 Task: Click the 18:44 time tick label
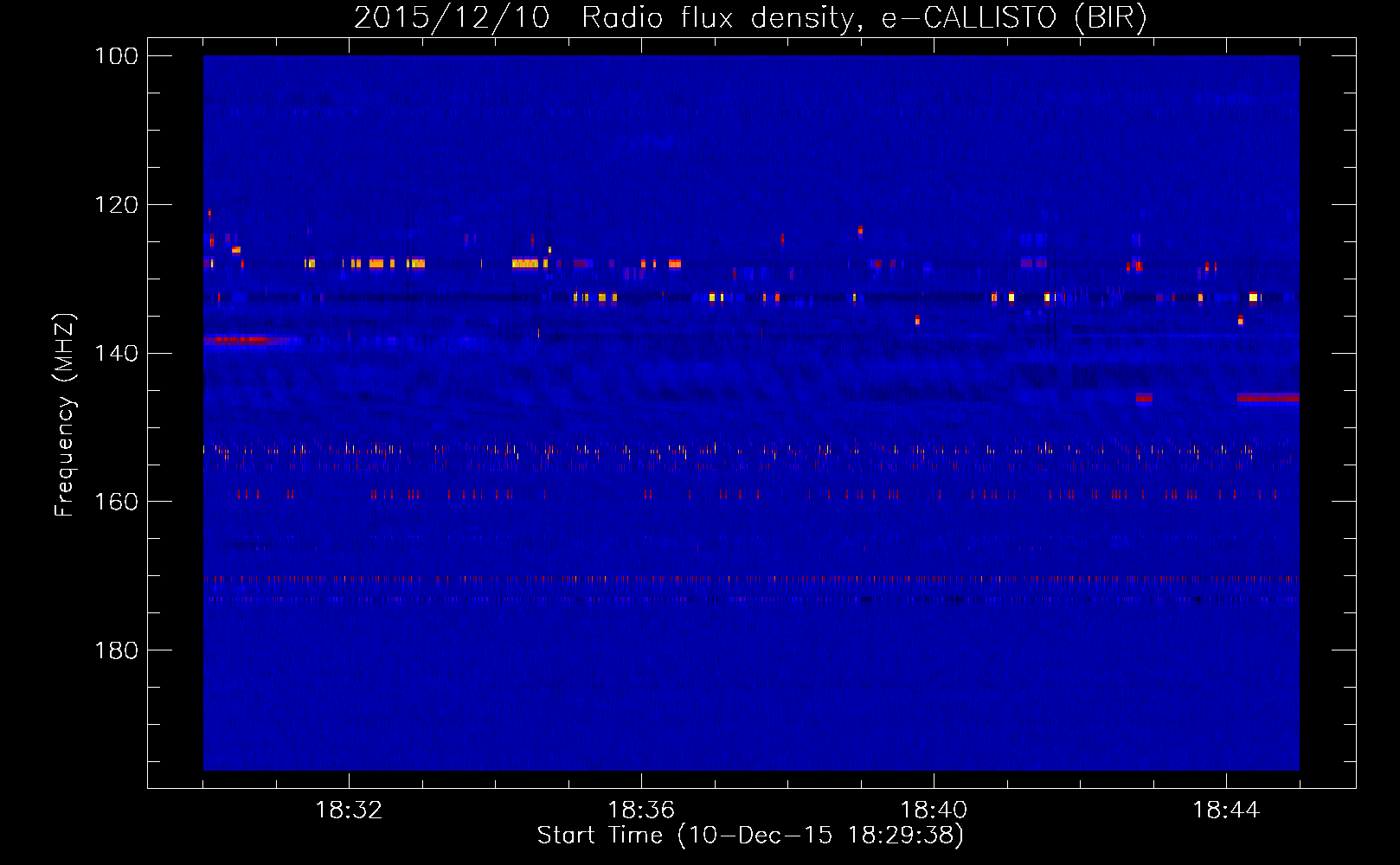(1226, 811)
